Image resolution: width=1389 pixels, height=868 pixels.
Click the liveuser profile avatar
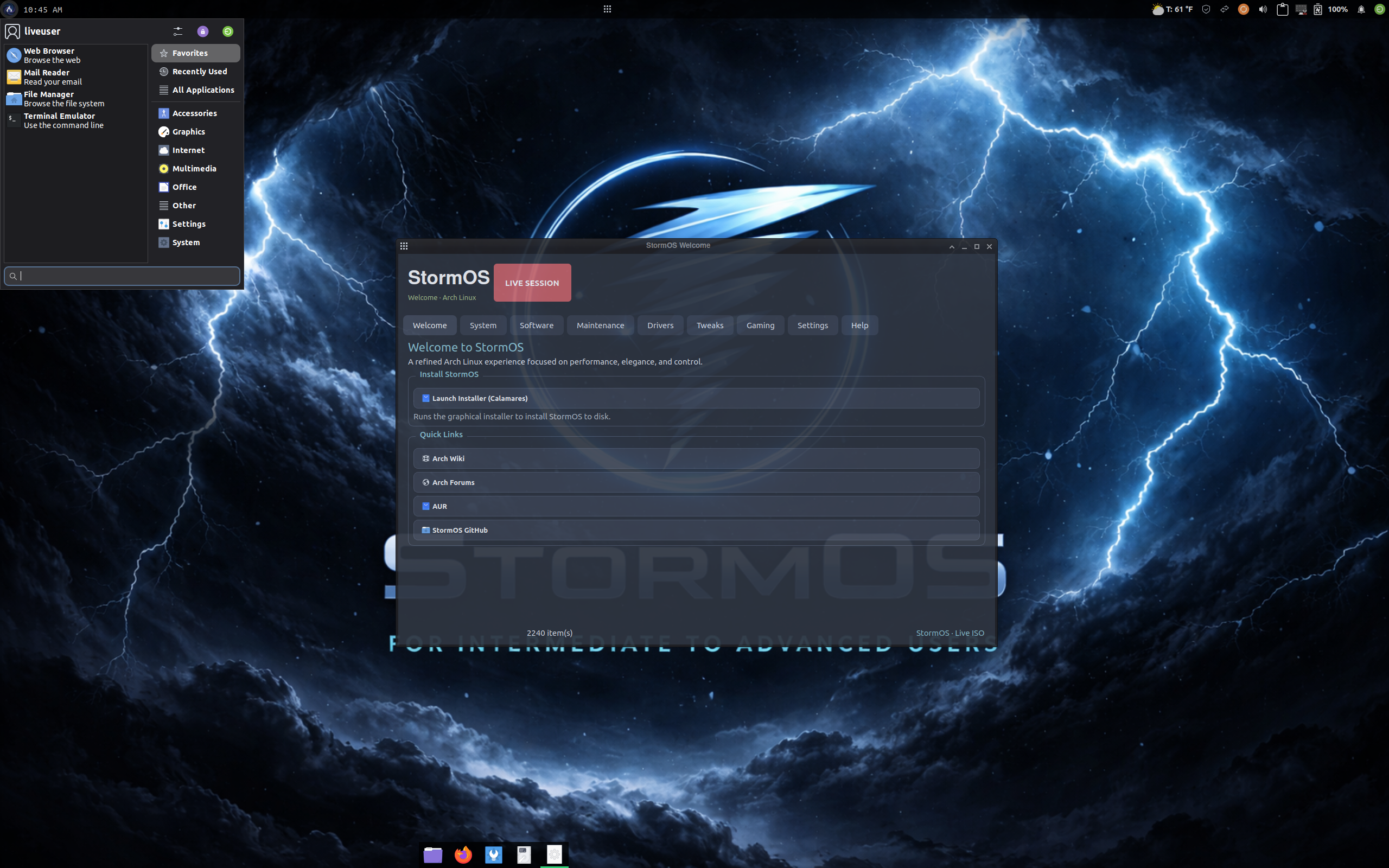(x=12, y=31)
